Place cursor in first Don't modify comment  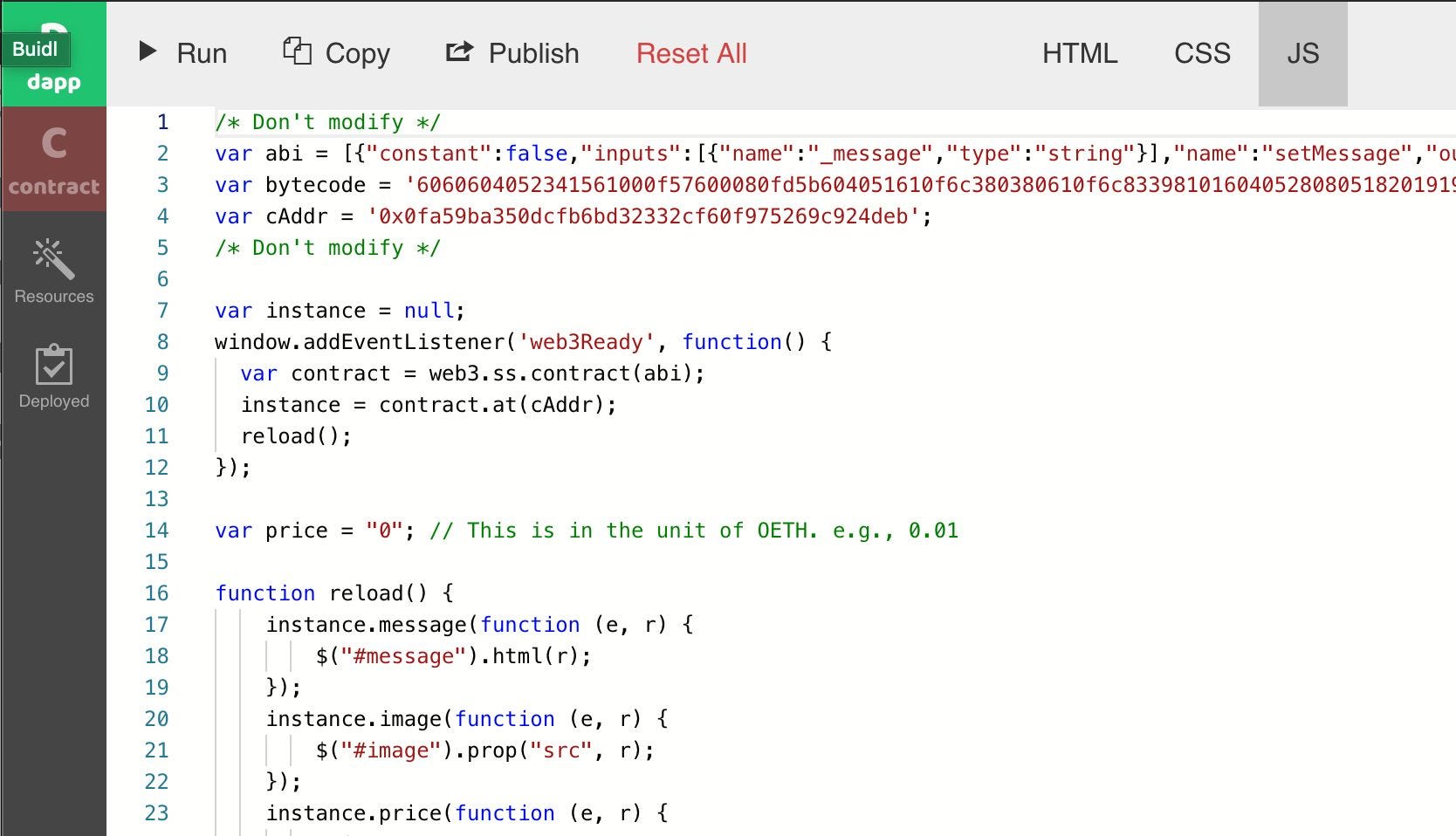327,122
